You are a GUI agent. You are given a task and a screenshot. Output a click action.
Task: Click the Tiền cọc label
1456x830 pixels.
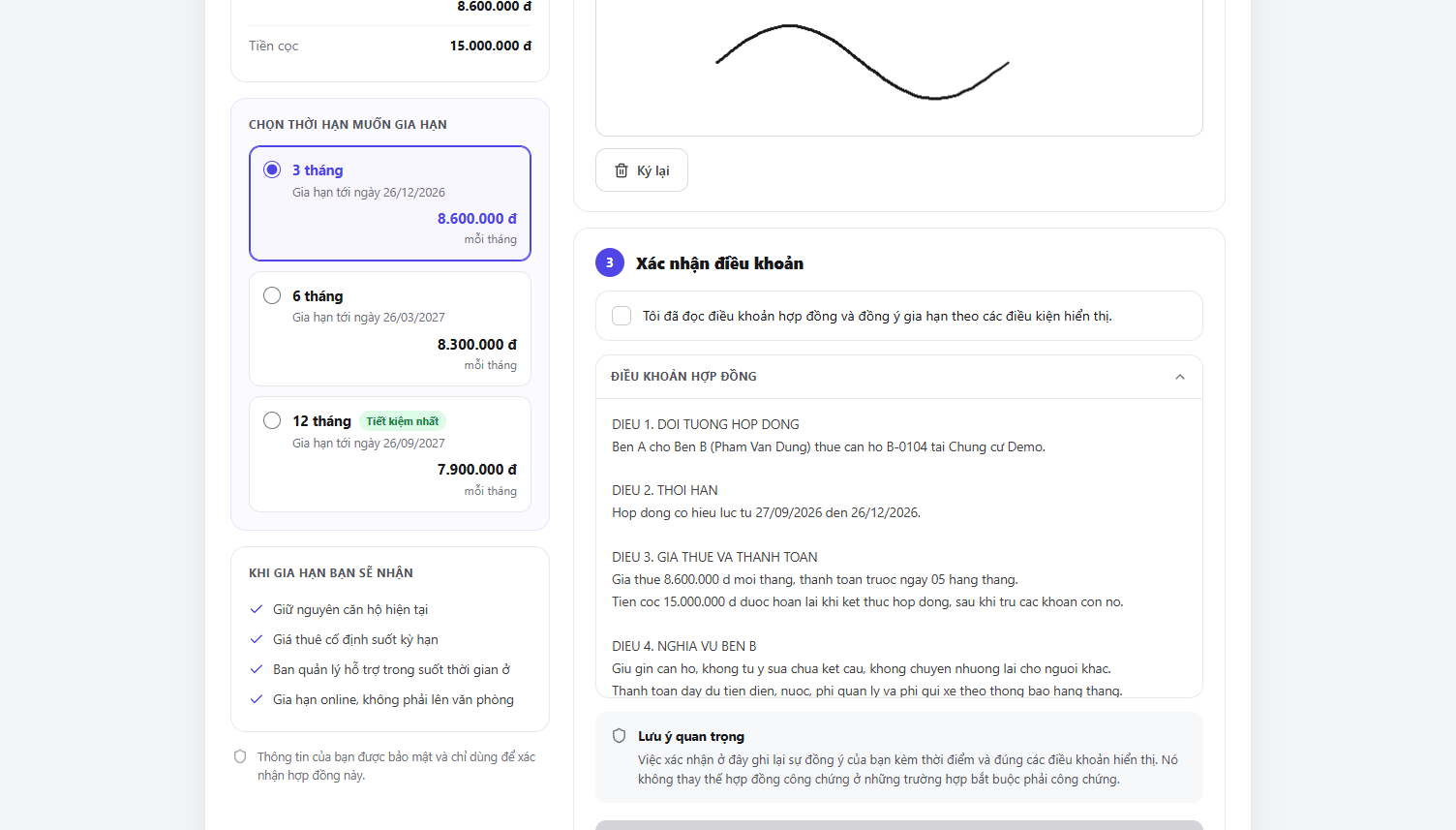pos(273,46)
